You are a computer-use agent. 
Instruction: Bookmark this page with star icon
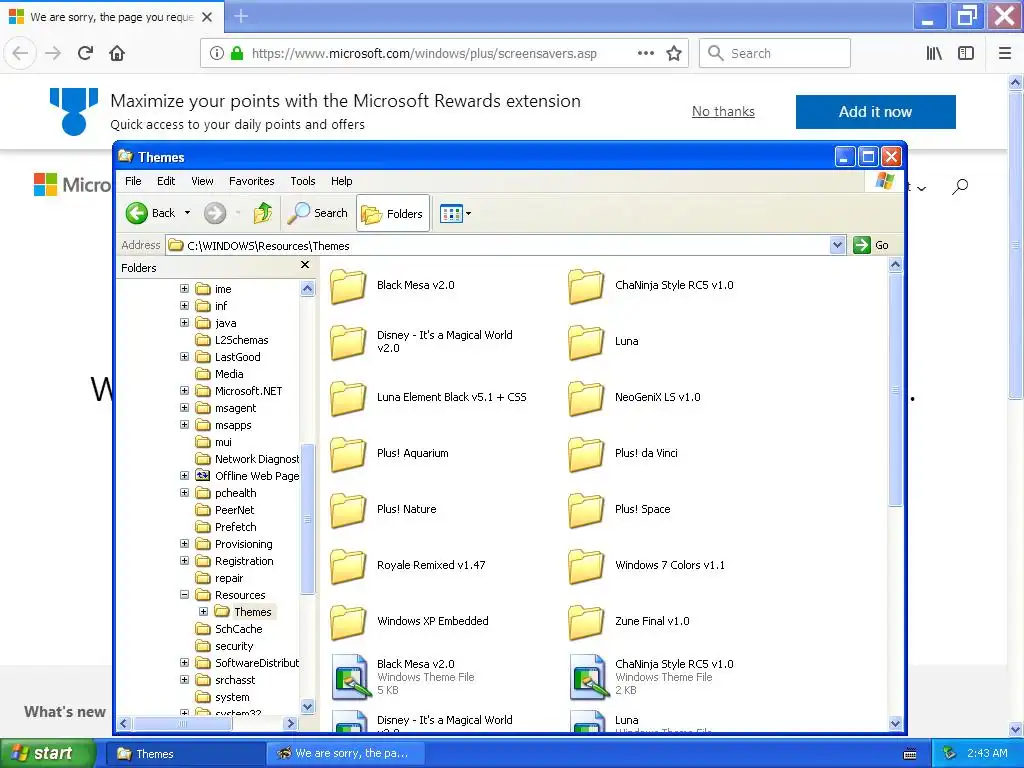674,54
